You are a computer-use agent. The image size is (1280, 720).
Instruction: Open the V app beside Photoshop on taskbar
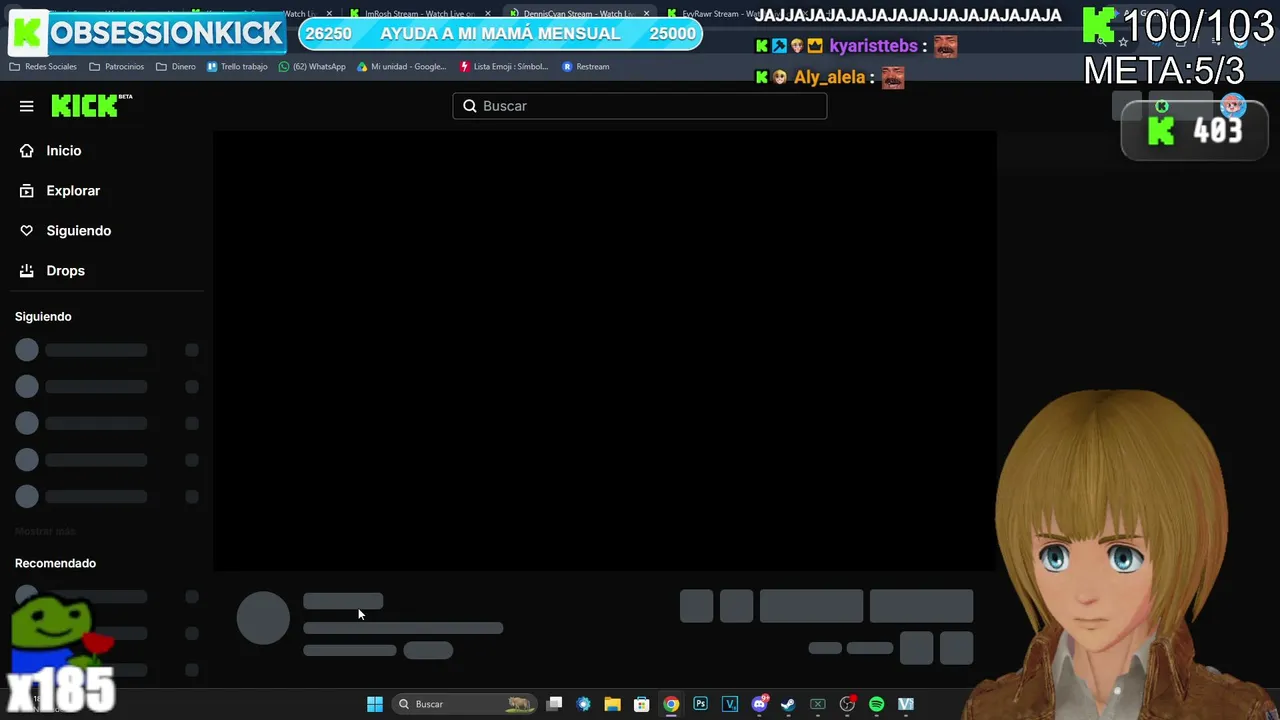(730, 704)
